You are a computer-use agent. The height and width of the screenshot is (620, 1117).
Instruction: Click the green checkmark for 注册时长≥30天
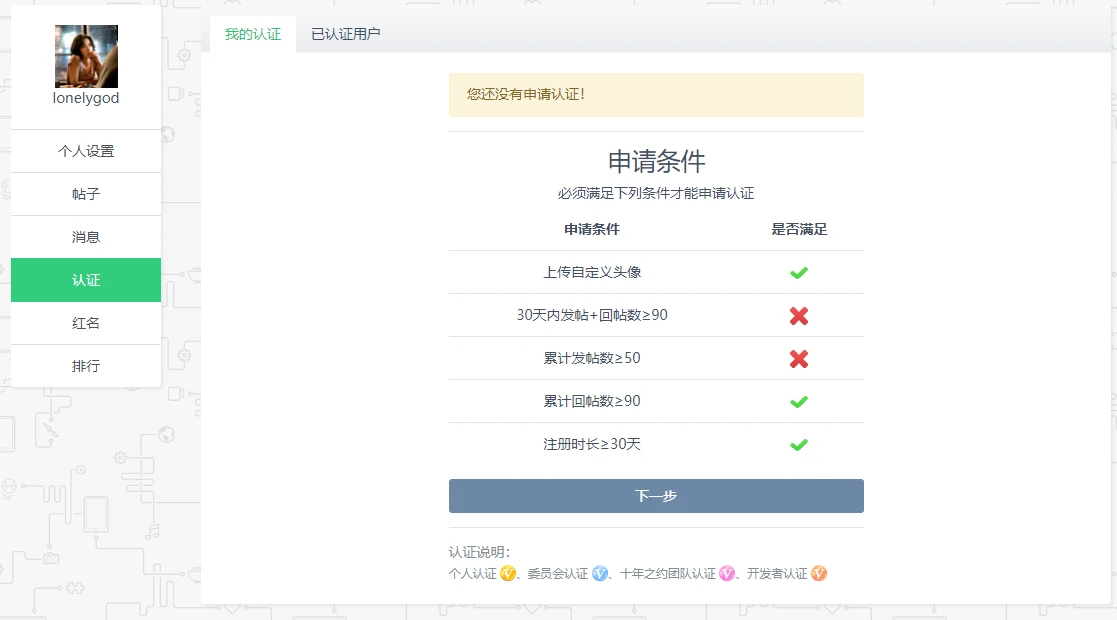798,445
